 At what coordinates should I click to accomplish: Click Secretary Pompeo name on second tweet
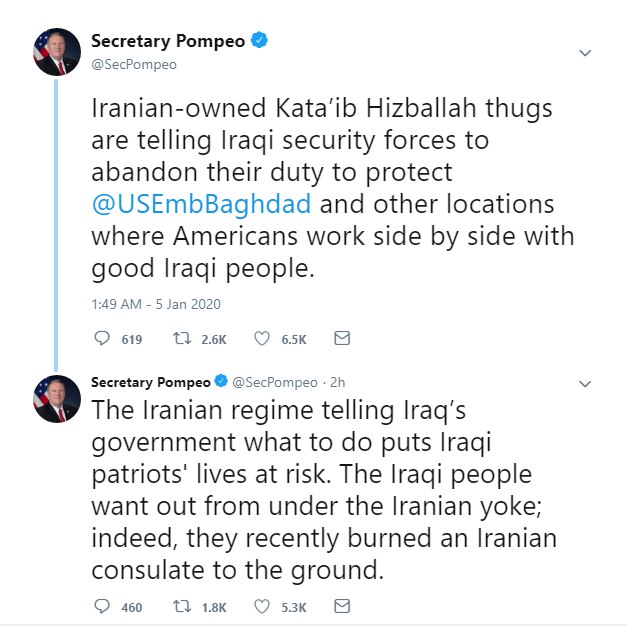151,382
